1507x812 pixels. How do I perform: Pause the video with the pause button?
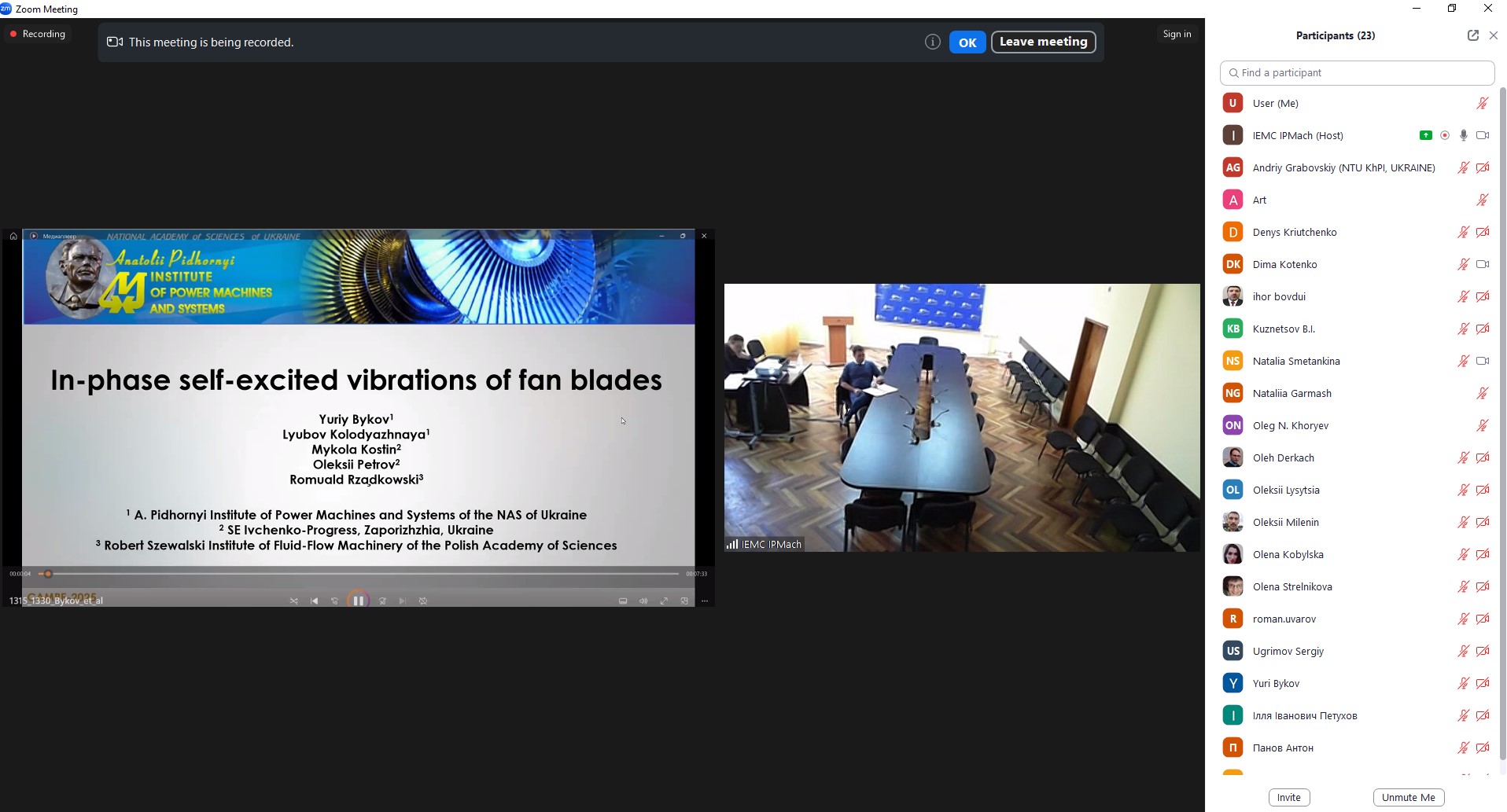point(358,601)
